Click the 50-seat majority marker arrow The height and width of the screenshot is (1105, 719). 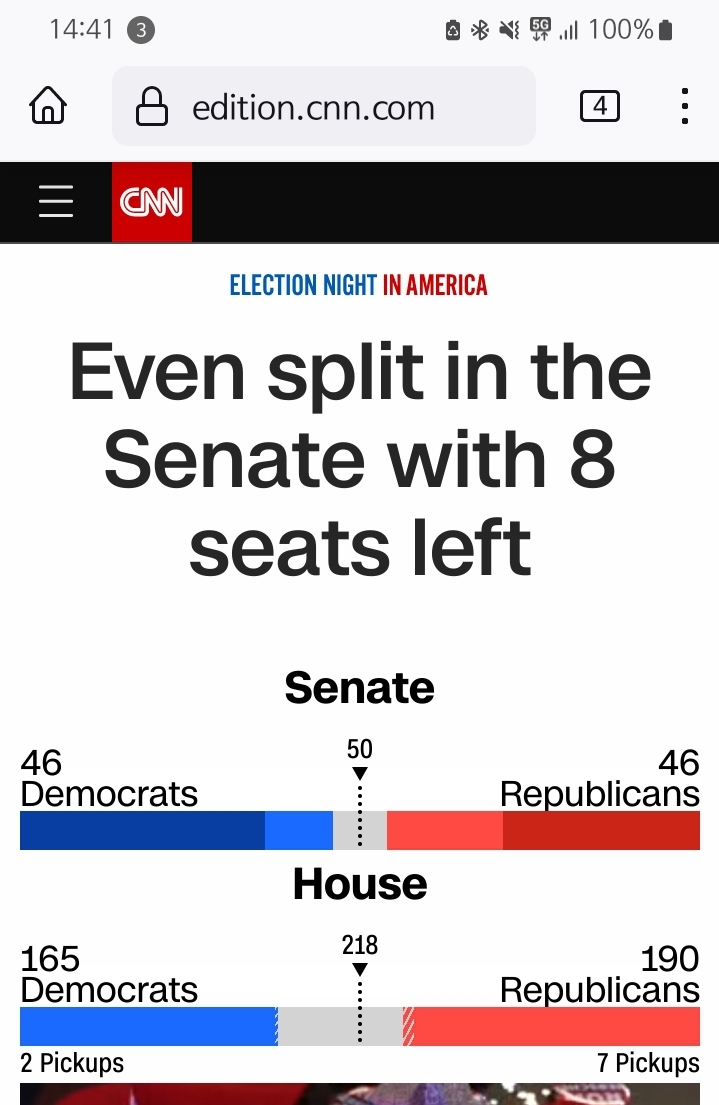pos(360,773)
